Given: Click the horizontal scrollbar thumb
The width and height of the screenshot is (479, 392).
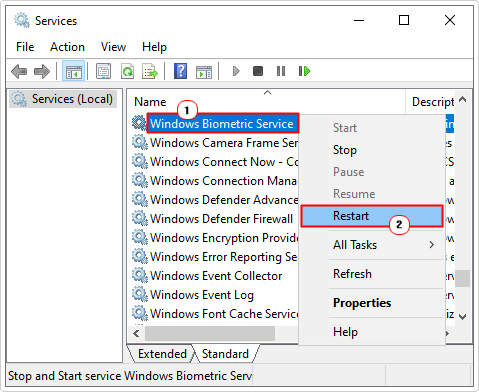Looking at the screenshot, I should [x=210, y=333].
